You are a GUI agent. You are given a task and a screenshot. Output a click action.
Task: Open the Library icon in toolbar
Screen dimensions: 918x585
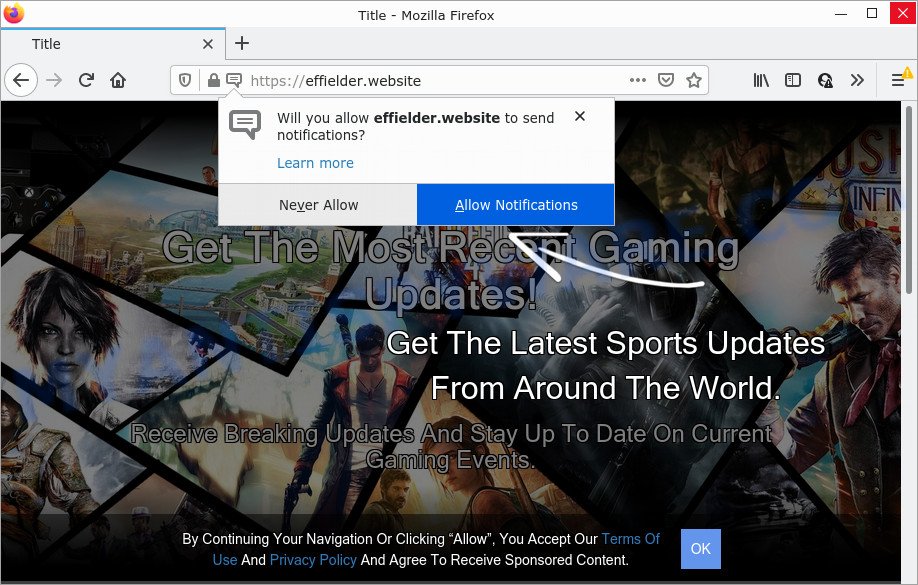(x=761, y=80)
